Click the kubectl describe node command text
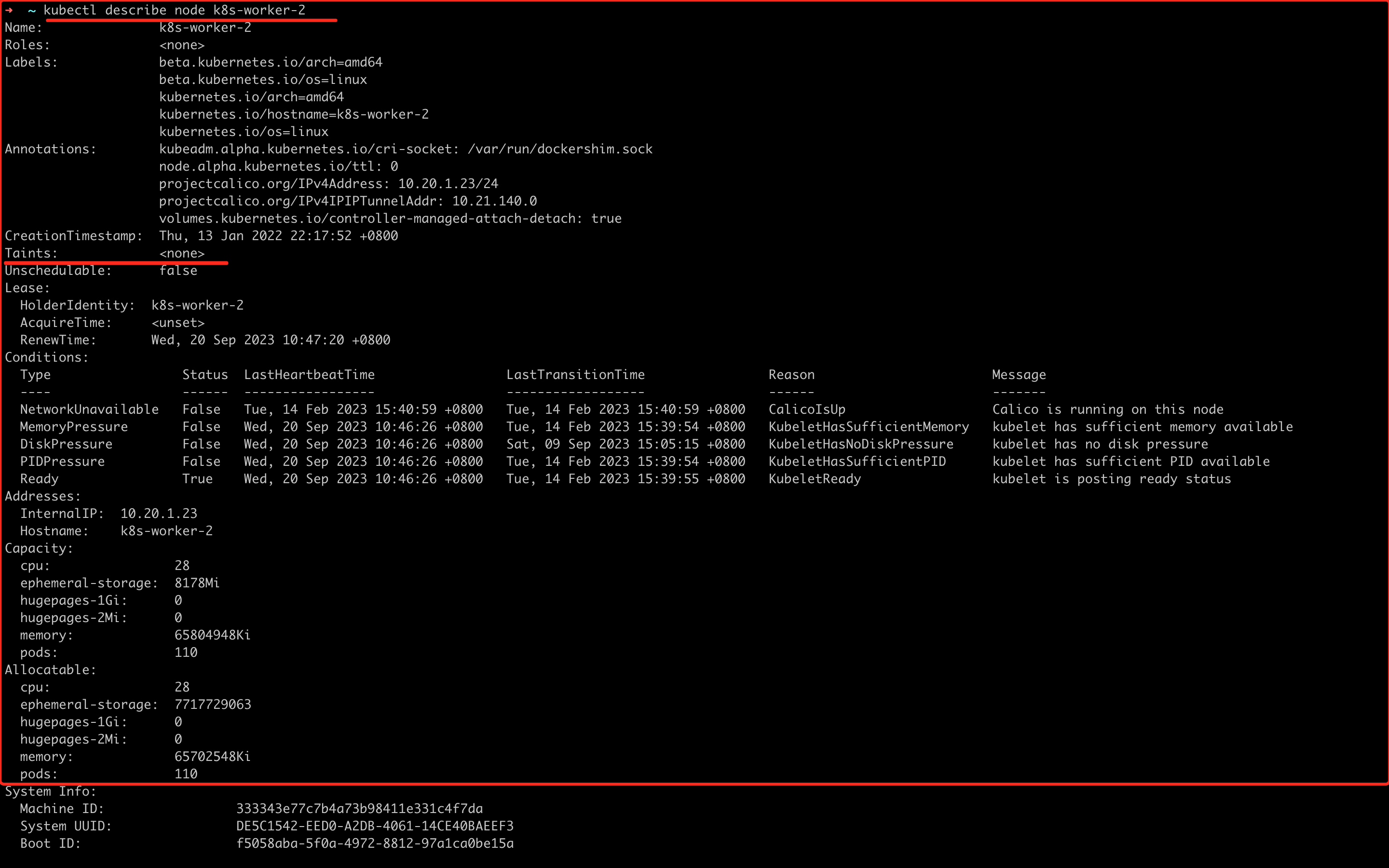The height and width of the screenshot is (868, 1389). click(175, 10)
